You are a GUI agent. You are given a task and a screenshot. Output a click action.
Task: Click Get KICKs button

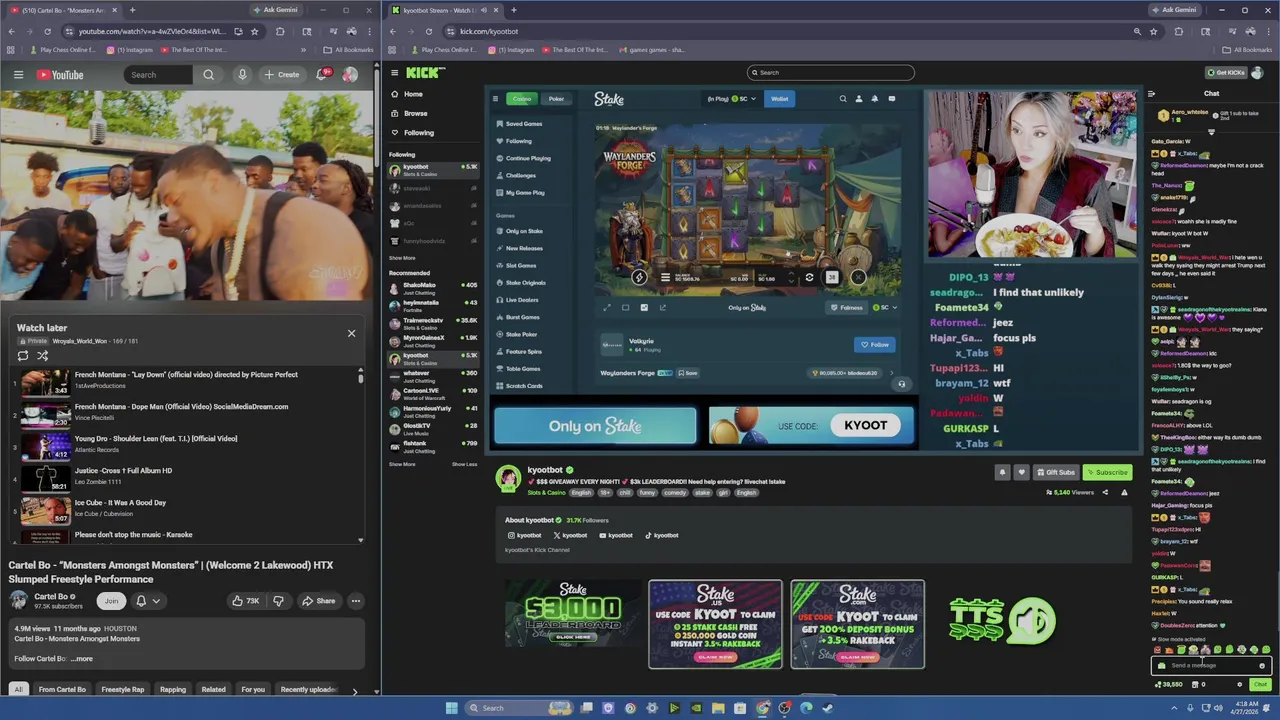click(x=1226, y=72)
